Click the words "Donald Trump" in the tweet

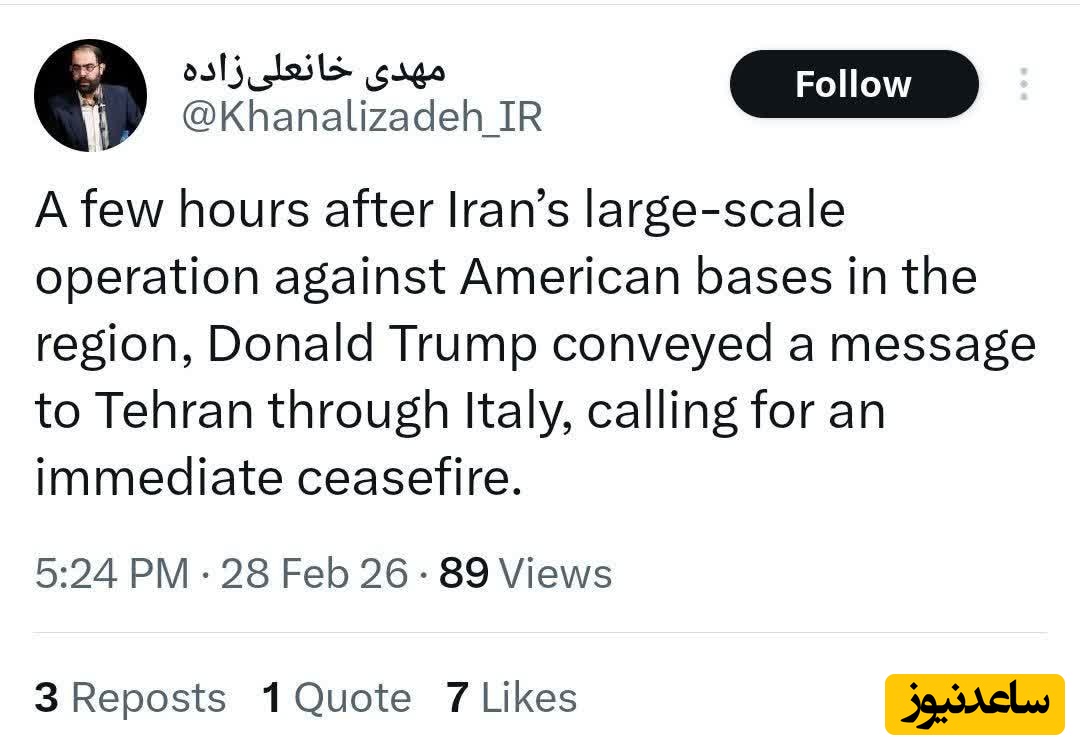pos(371,345)
